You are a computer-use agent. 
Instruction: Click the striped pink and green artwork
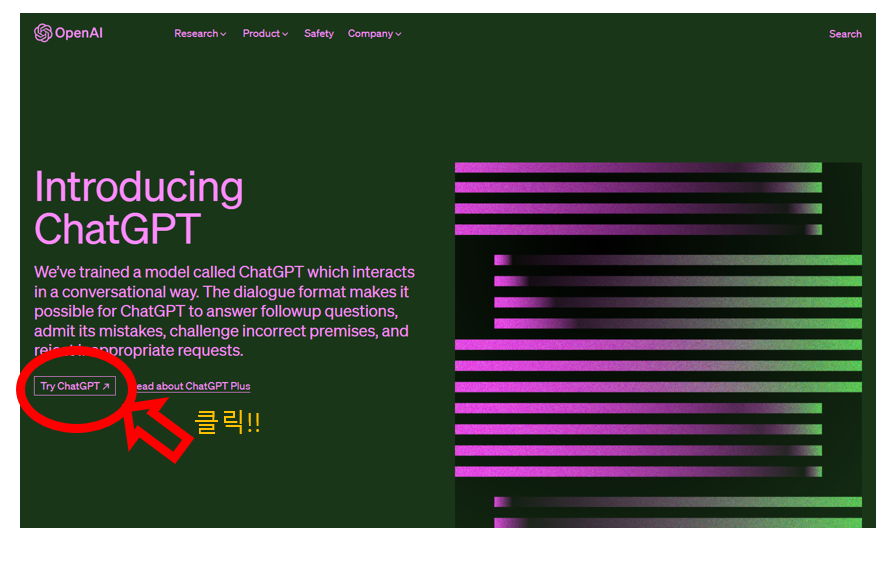coord(658,345)
